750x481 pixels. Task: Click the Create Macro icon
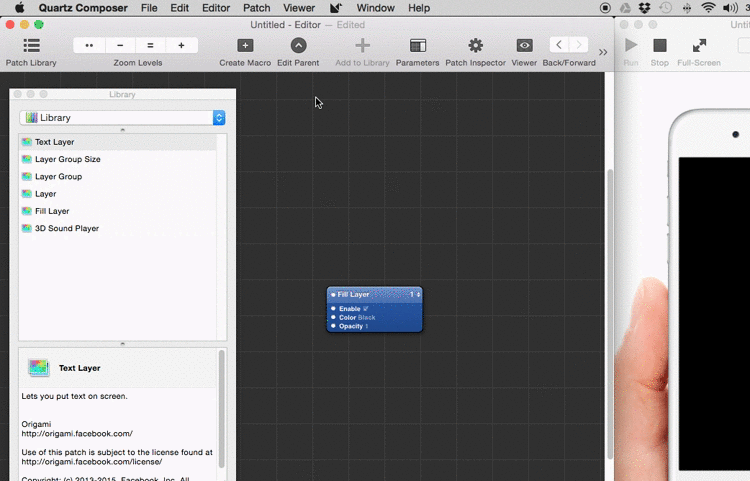click(245, 46)
